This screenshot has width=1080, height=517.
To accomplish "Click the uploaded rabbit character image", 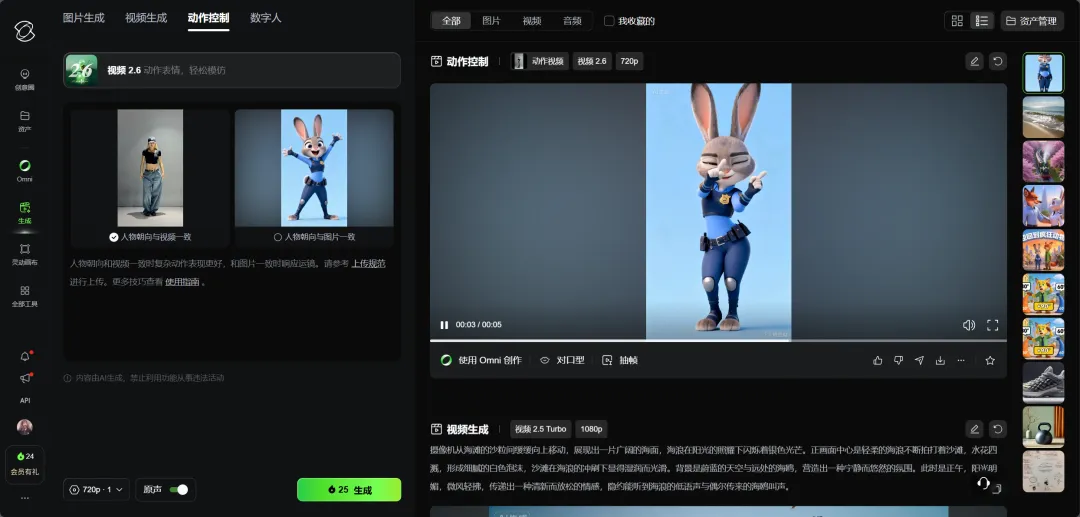I will point(314,168).
